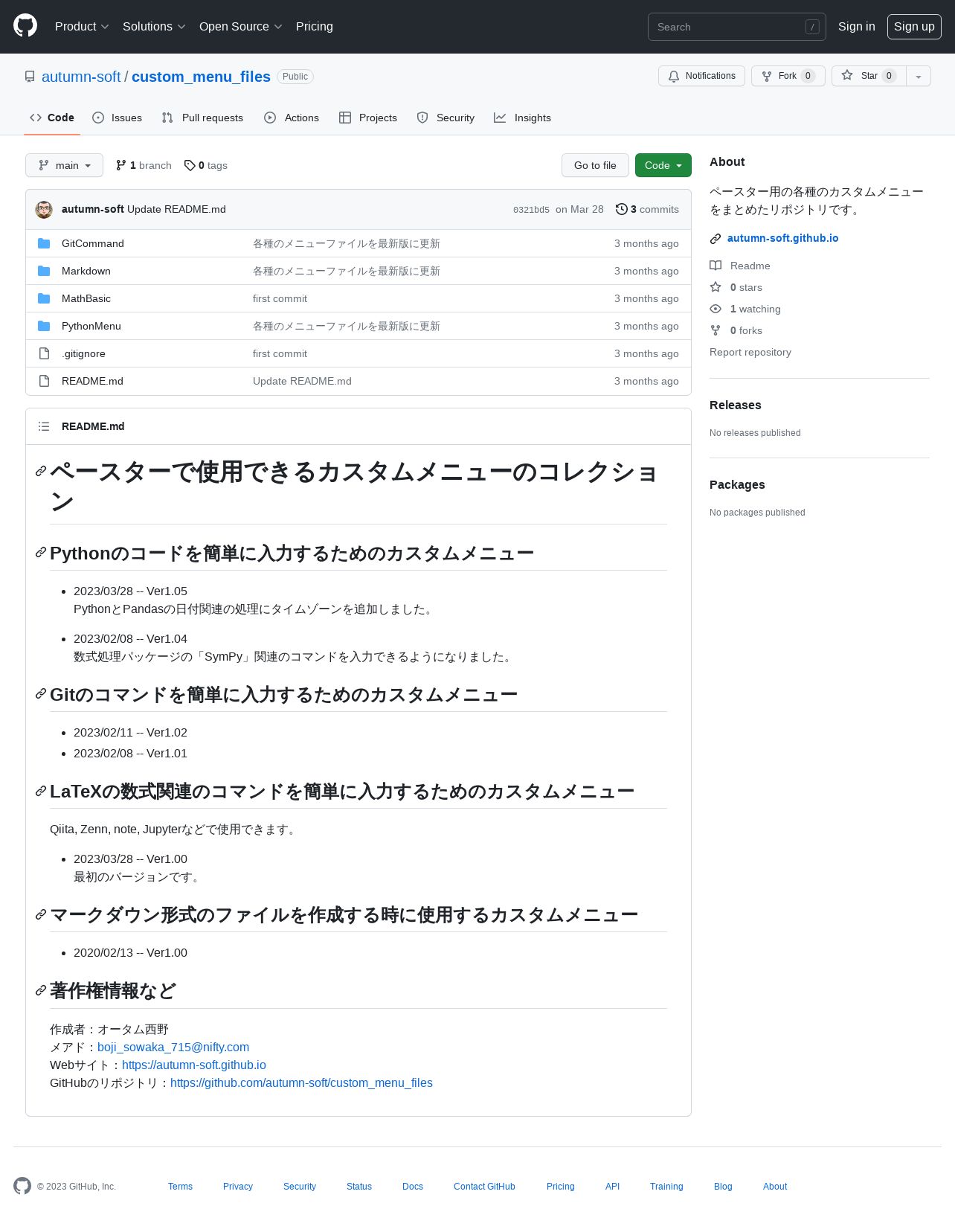Open the Markdown folder
This screenshot has width=955, height=1232.
pos(86,271)
